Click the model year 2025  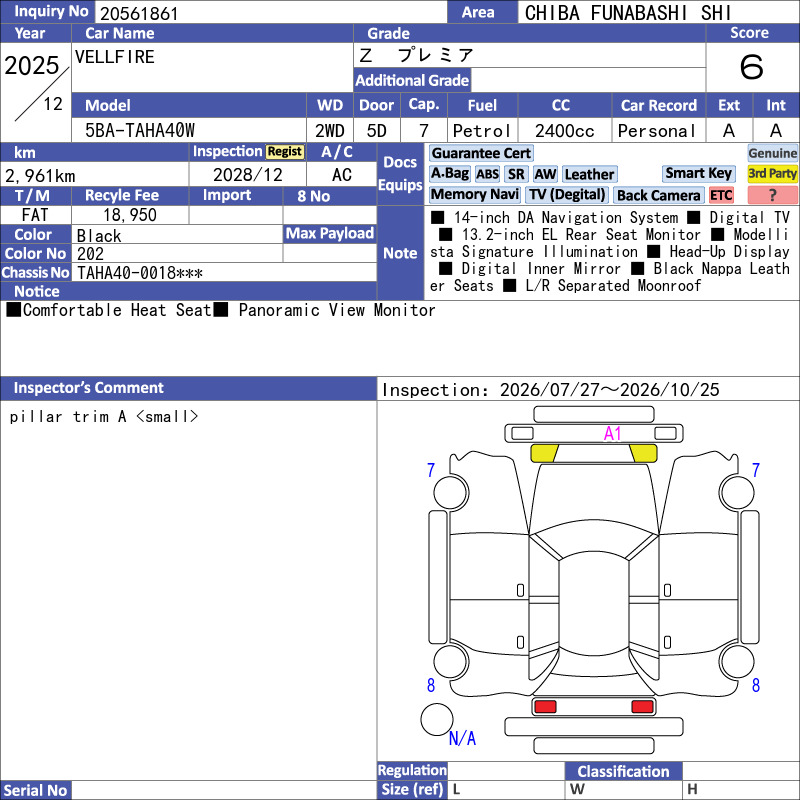[x=32, y=65]
